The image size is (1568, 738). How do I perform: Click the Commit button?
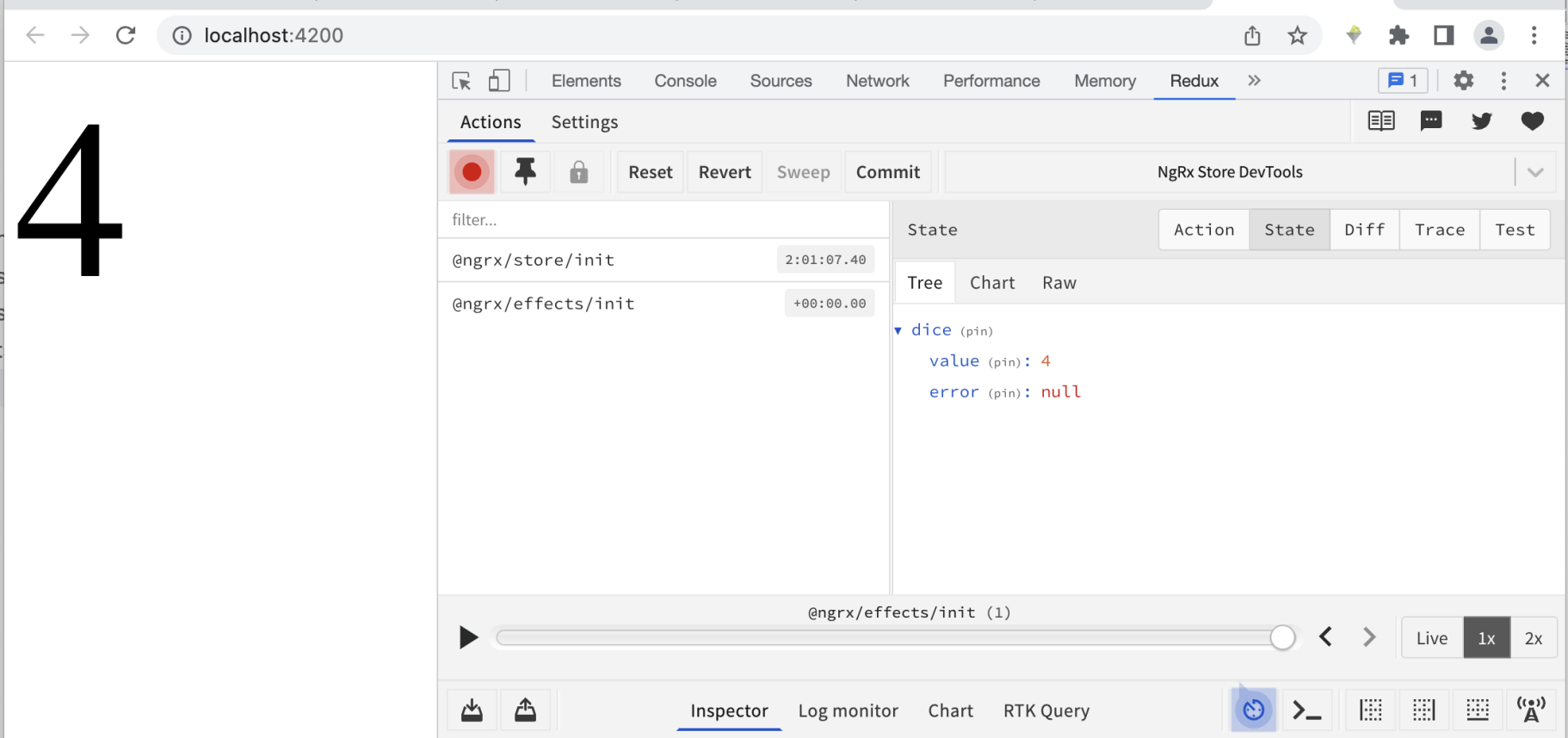pyautogui.click(x=887, y=172)
